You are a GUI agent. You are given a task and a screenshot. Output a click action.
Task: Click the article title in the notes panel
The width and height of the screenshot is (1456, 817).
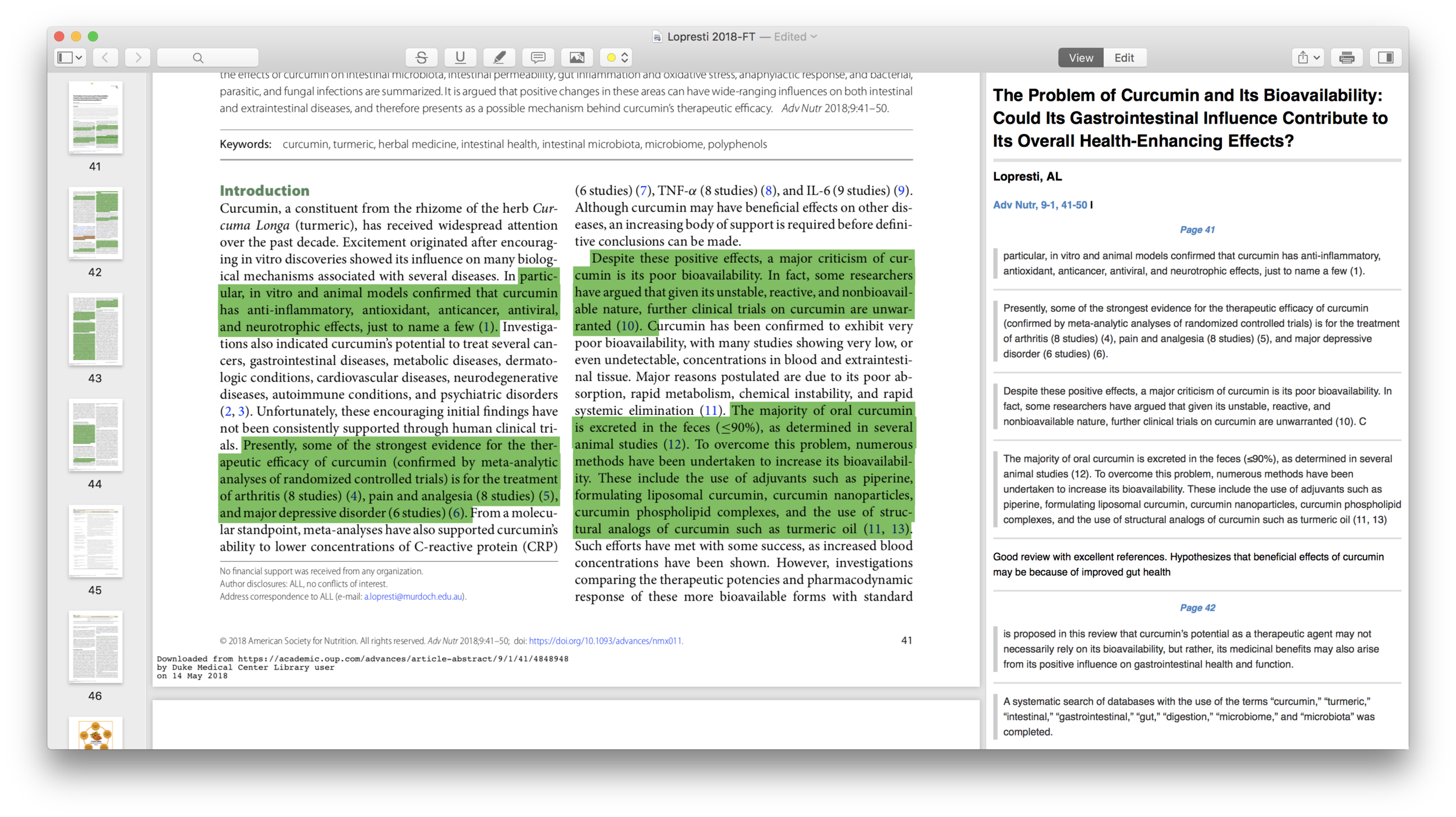tap(1190, 118)
